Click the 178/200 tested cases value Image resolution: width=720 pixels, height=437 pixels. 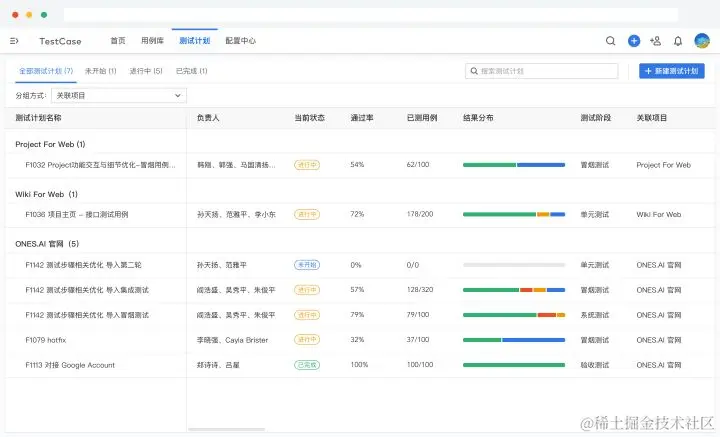coord(420,214)
